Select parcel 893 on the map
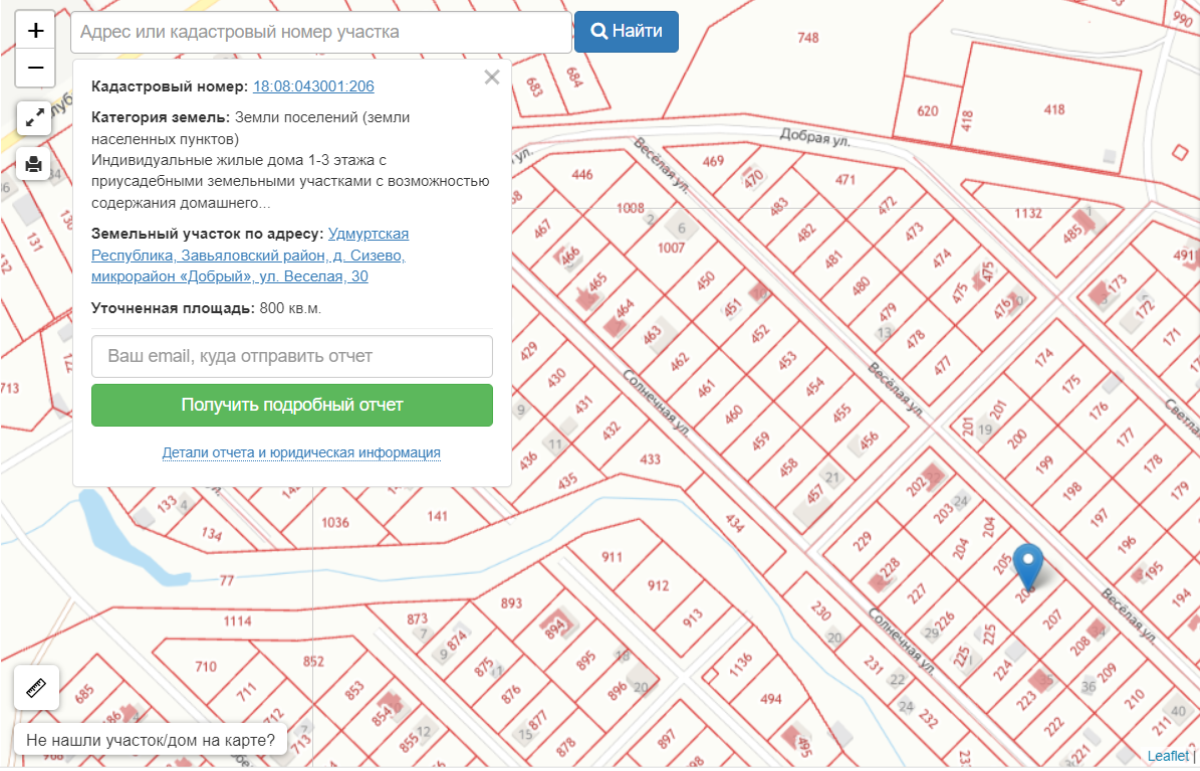 coord(511,603)
